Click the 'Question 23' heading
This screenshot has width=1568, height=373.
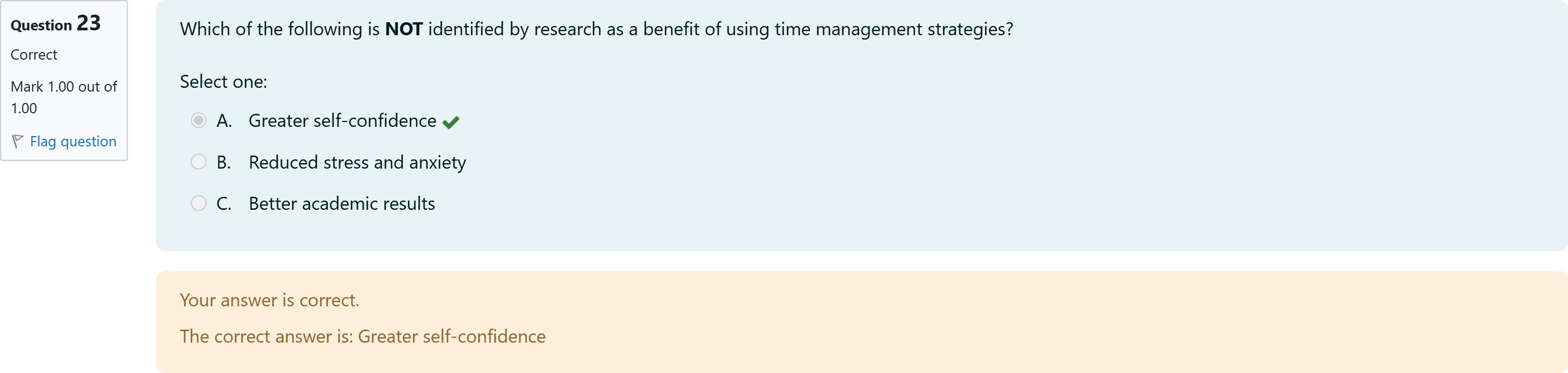(55, 24)
